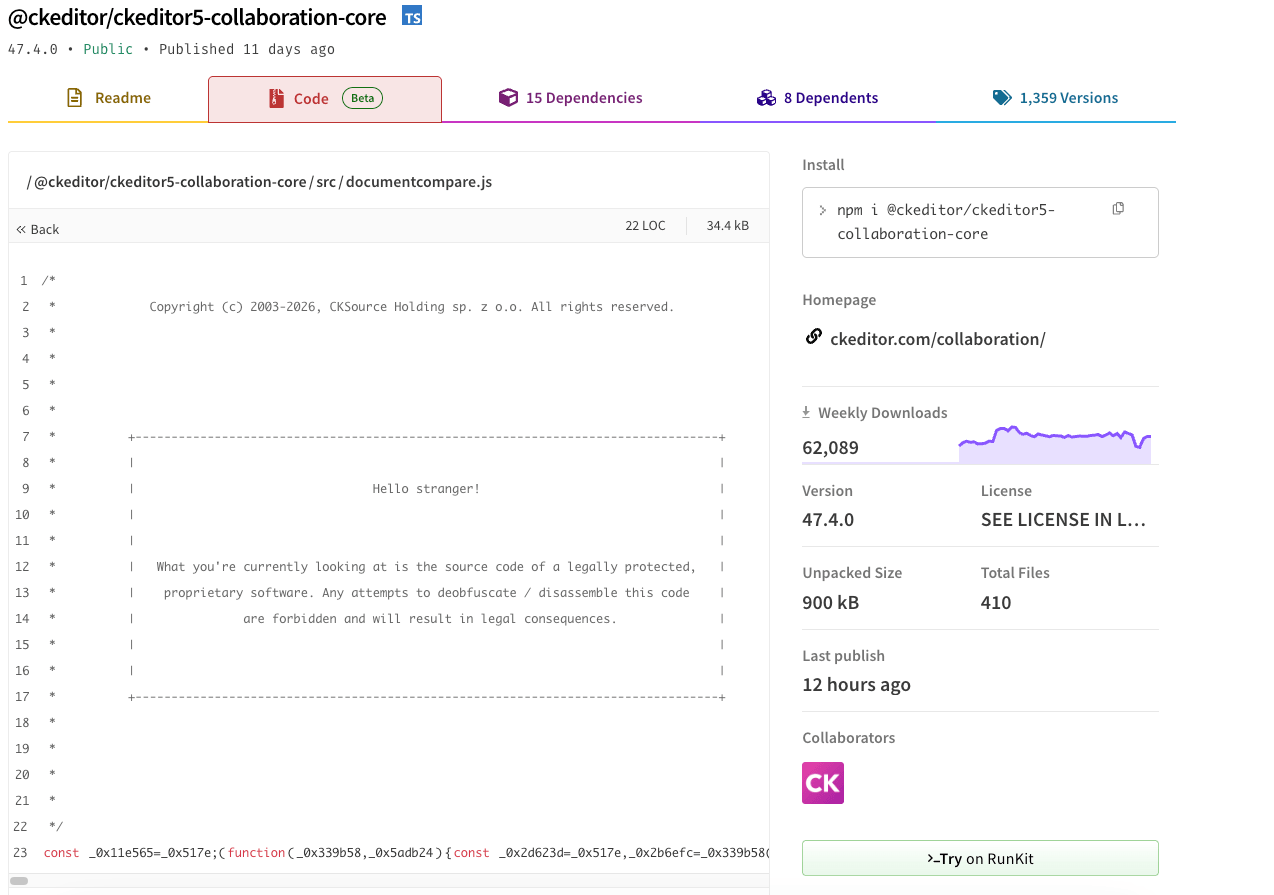Click the weekly downloads trend chart
The height and width of the screenshot is (895, 1274).
(x=1054, y=440)
